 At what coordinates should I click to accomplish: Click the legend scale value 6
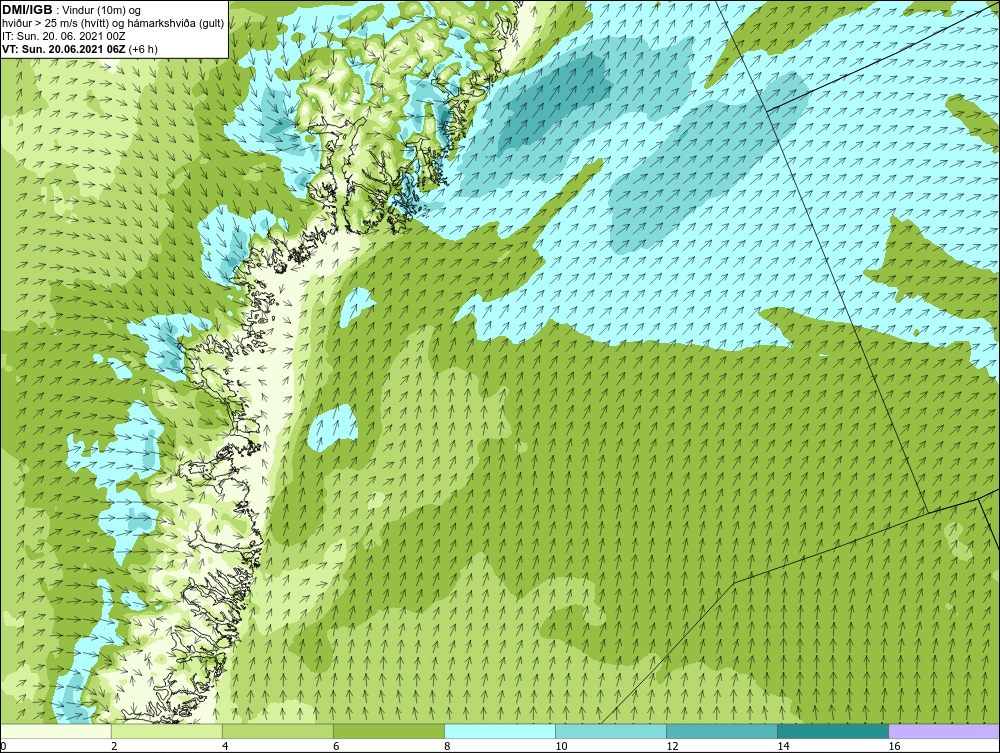pos(335,746)
